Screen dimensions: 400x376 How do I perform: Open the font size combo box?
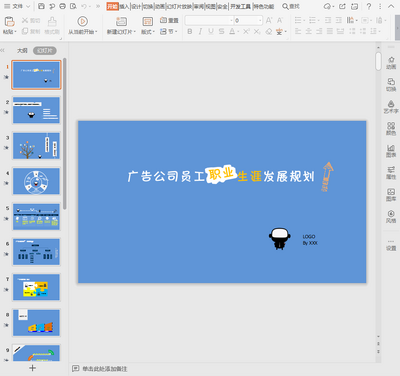point(248,21)
